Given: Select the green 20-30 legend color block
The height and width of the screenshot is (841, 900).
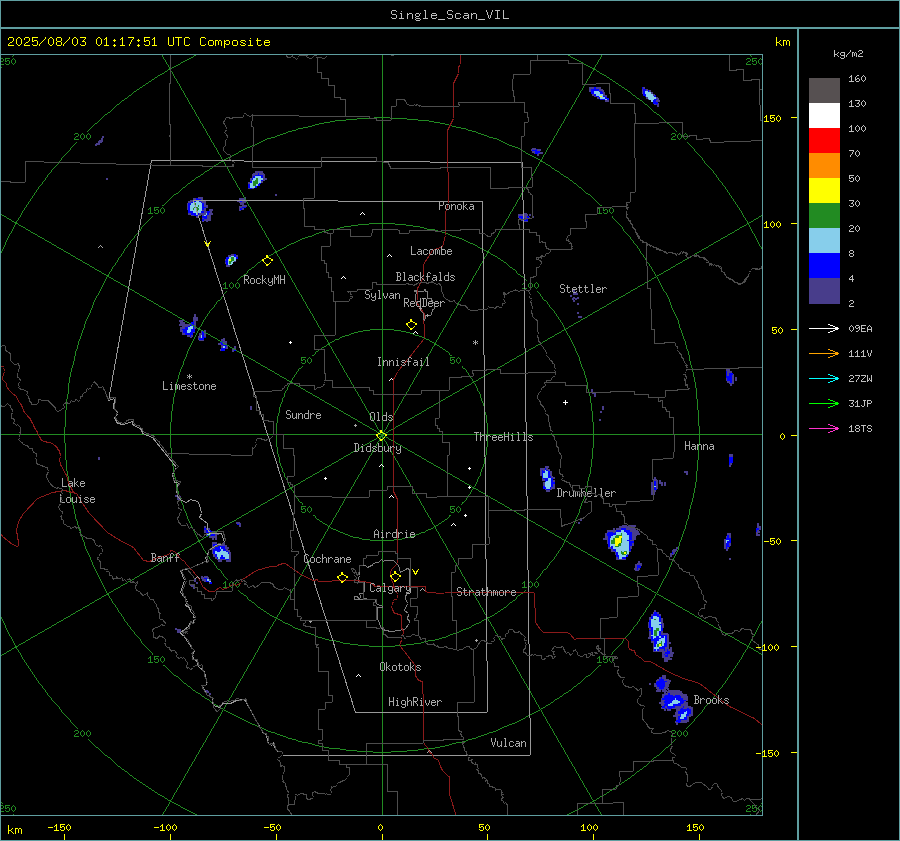Looking at the screenshot, I should coord(824,216).
